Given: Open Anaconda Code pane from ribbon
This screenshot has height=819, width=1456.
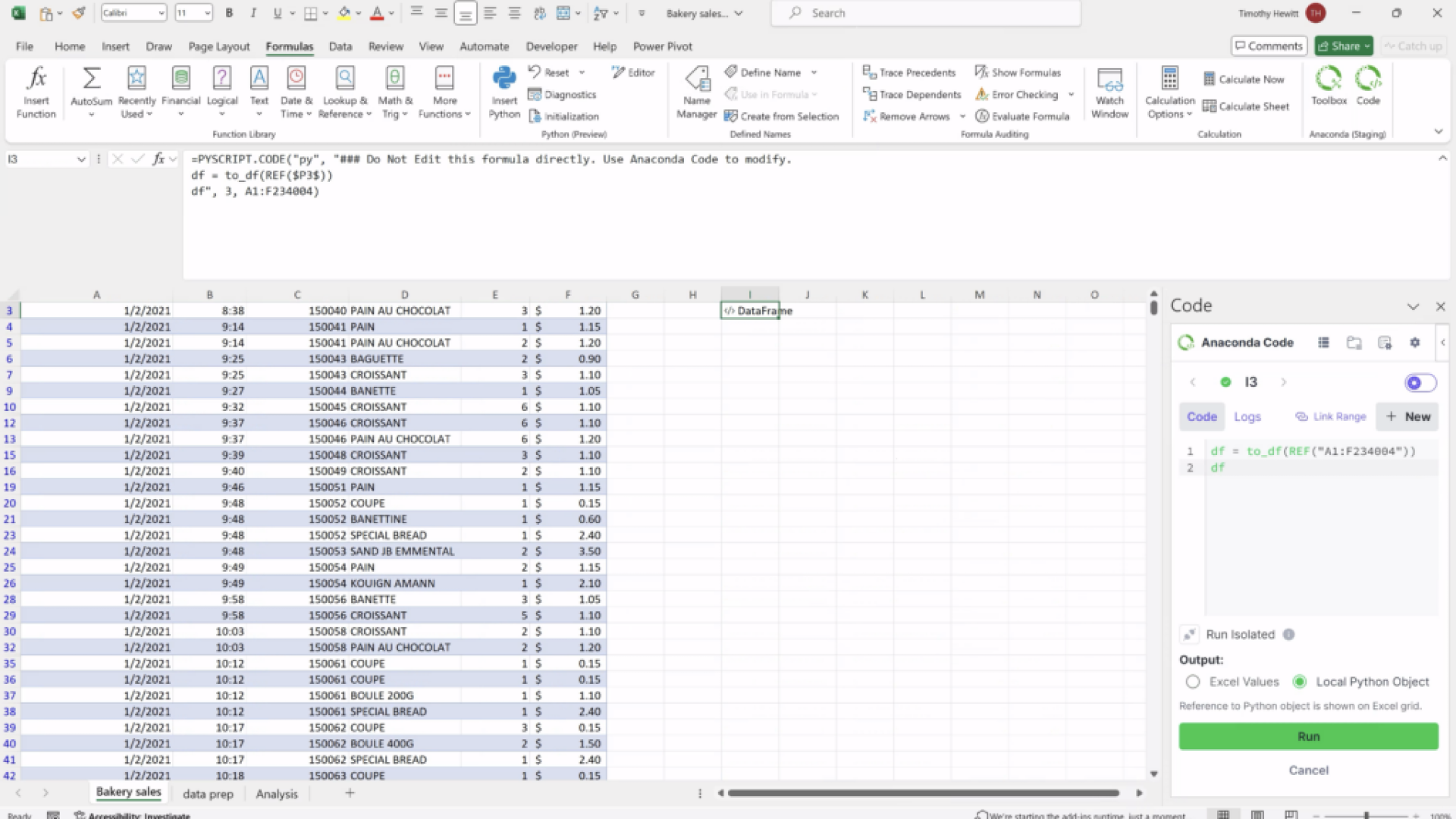Looking at the screenshot, I should point(1368,85).
